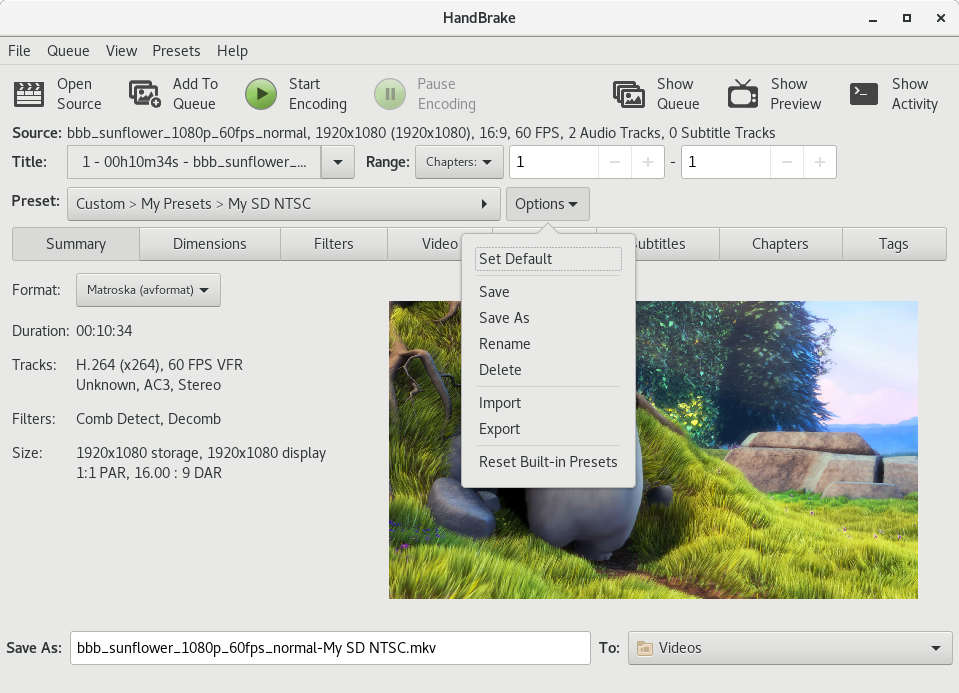Expand the Title dropdown arrow
This screenshot has width=959, height=693.
[338, 162]
